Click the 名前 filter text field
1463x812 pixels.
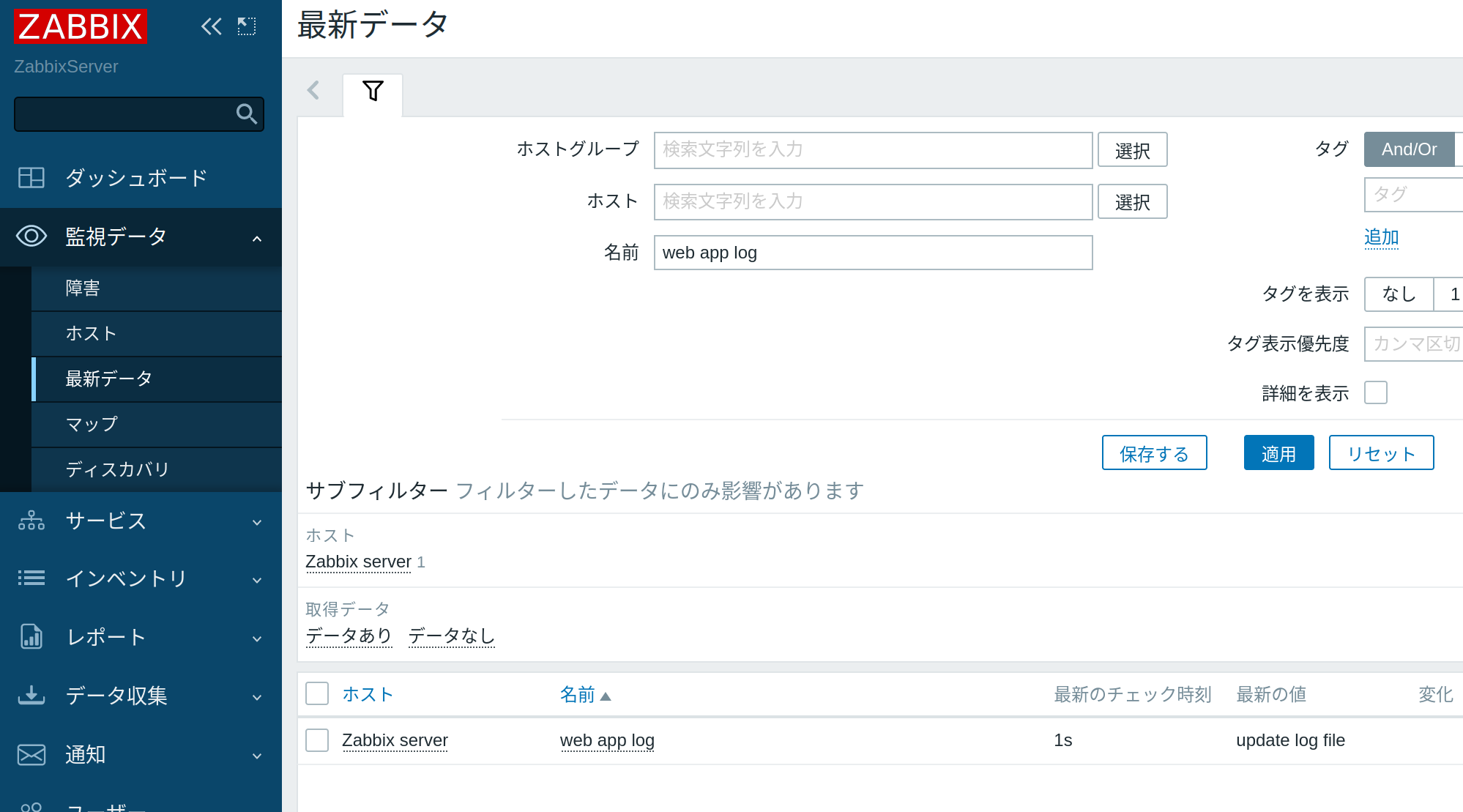(x=873, y=253)
